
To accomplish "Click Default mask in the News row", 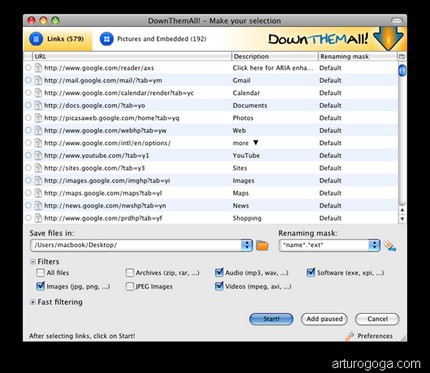I will coord(330,206).
